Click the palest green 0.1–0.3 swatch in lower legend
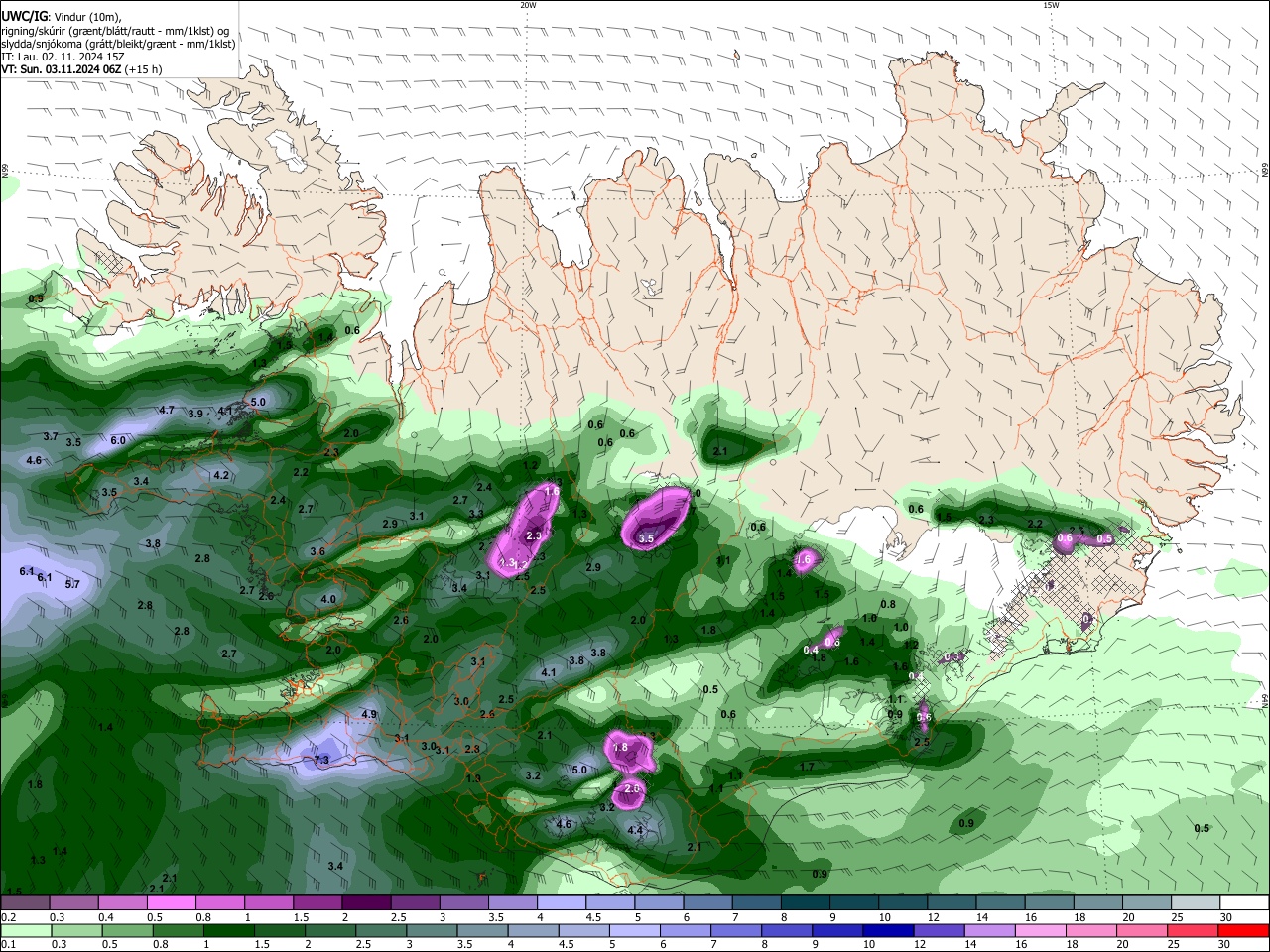Screen dimensions: 1270x952 coord(25,931)
